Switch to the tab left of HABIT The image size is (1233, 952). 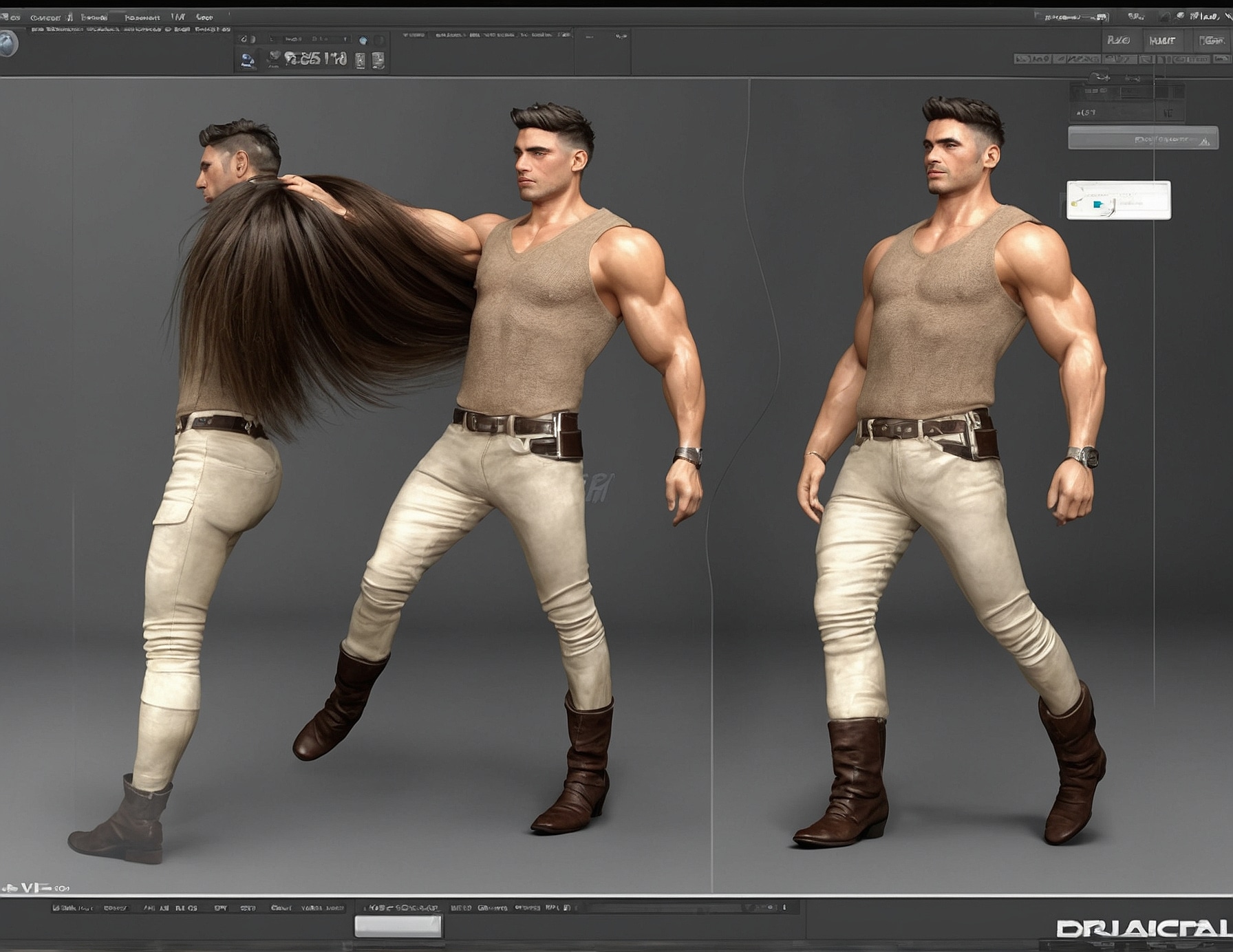(x=1118, y=41)
